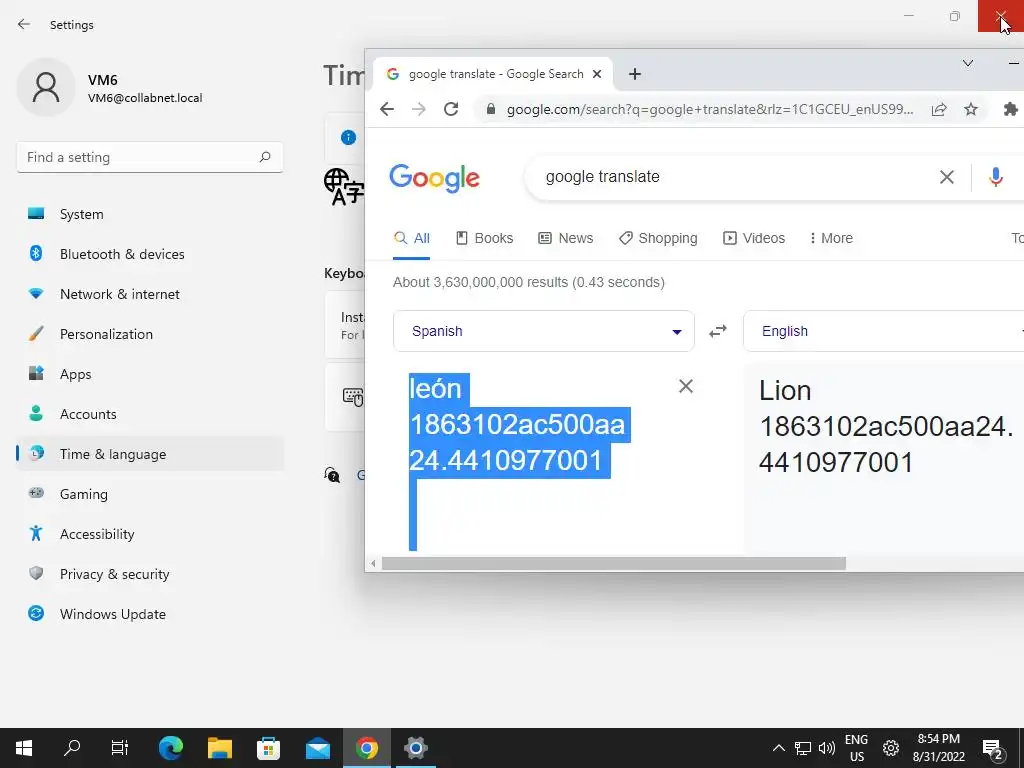
Task: Open the Windows Start menu
Action: (x=24, y=748)
